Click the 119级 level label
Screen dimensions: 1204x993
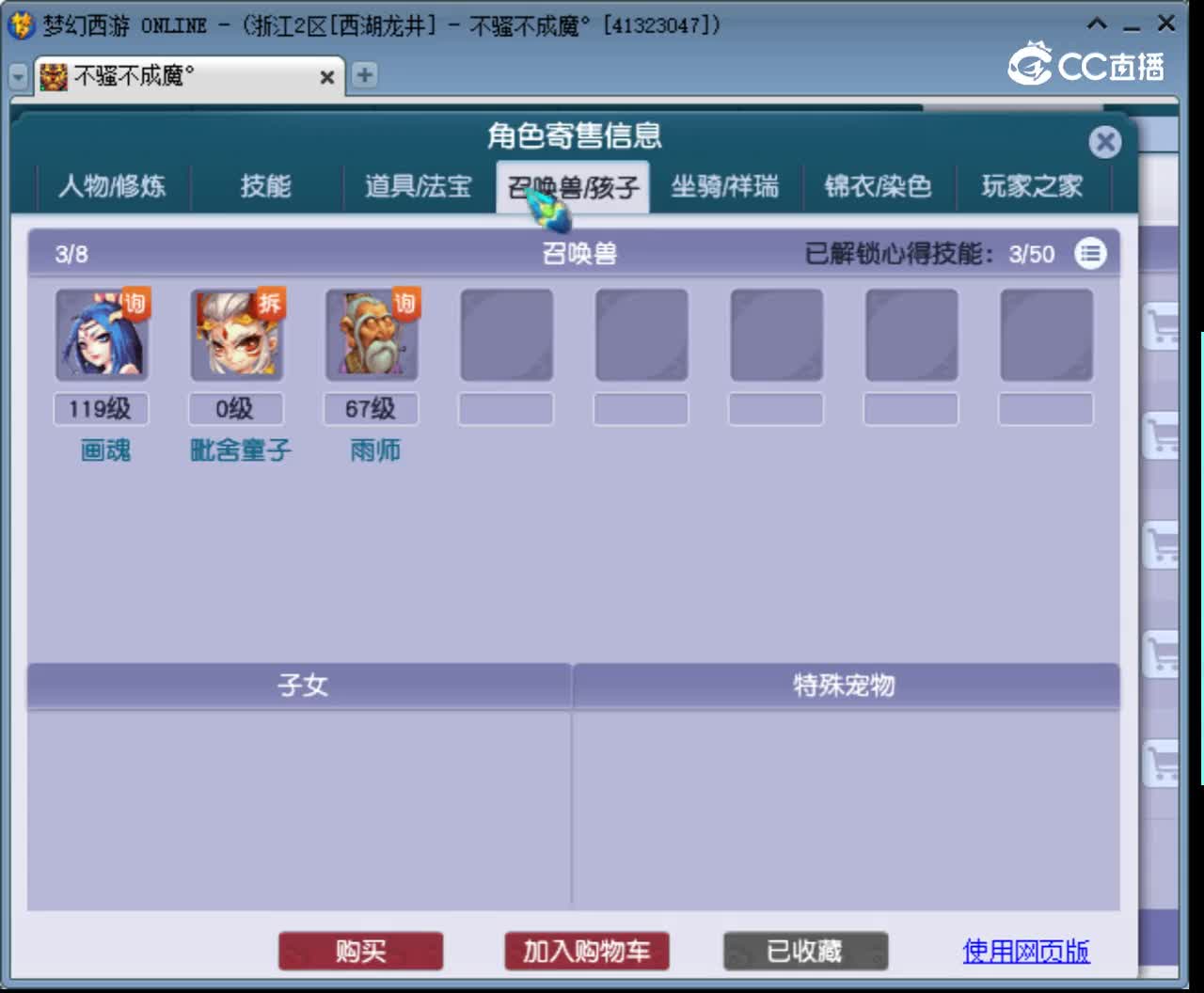[101, 409]
